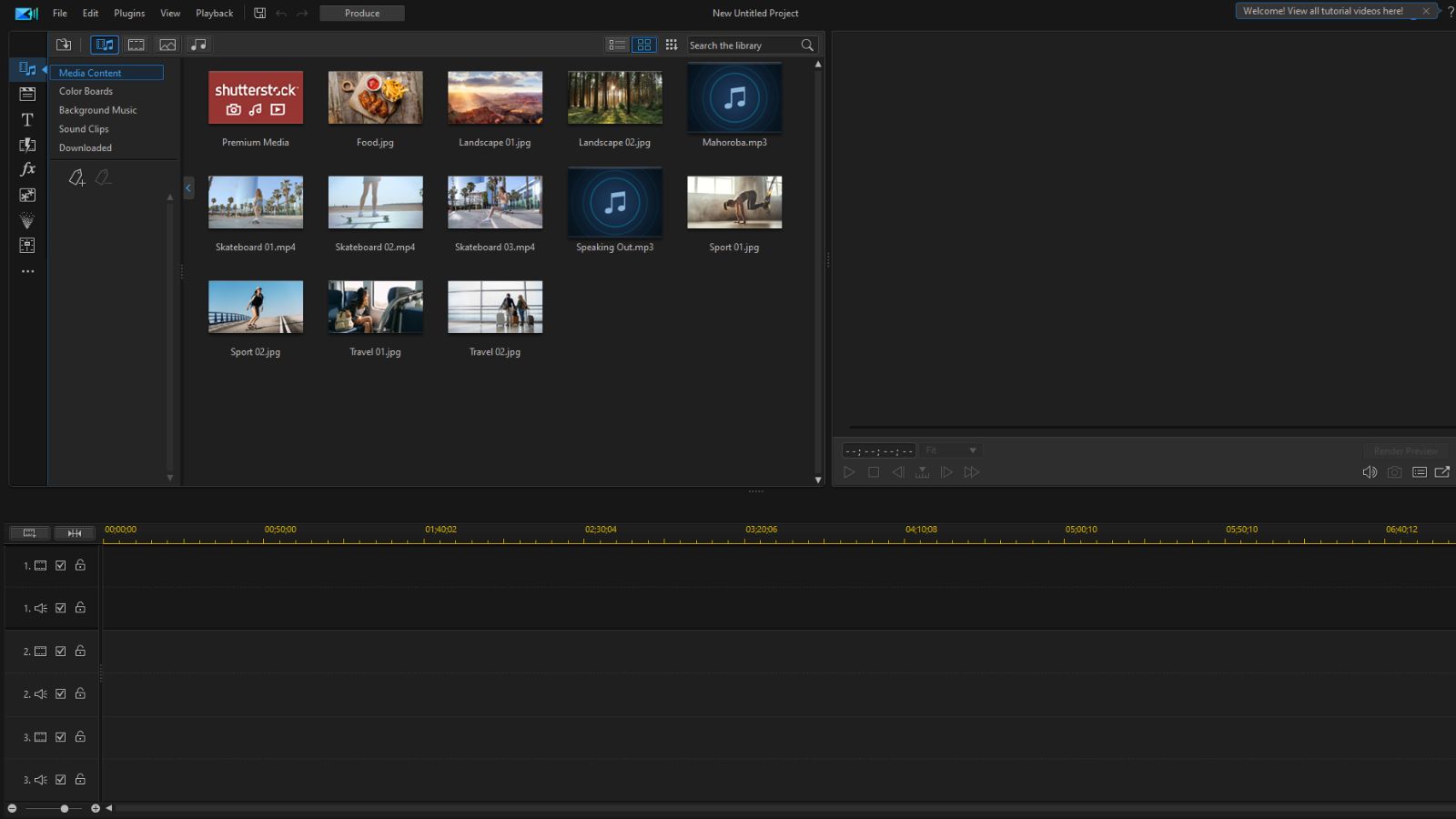Click the Import Media icon

pyautogui.click(x=64, y=45)
